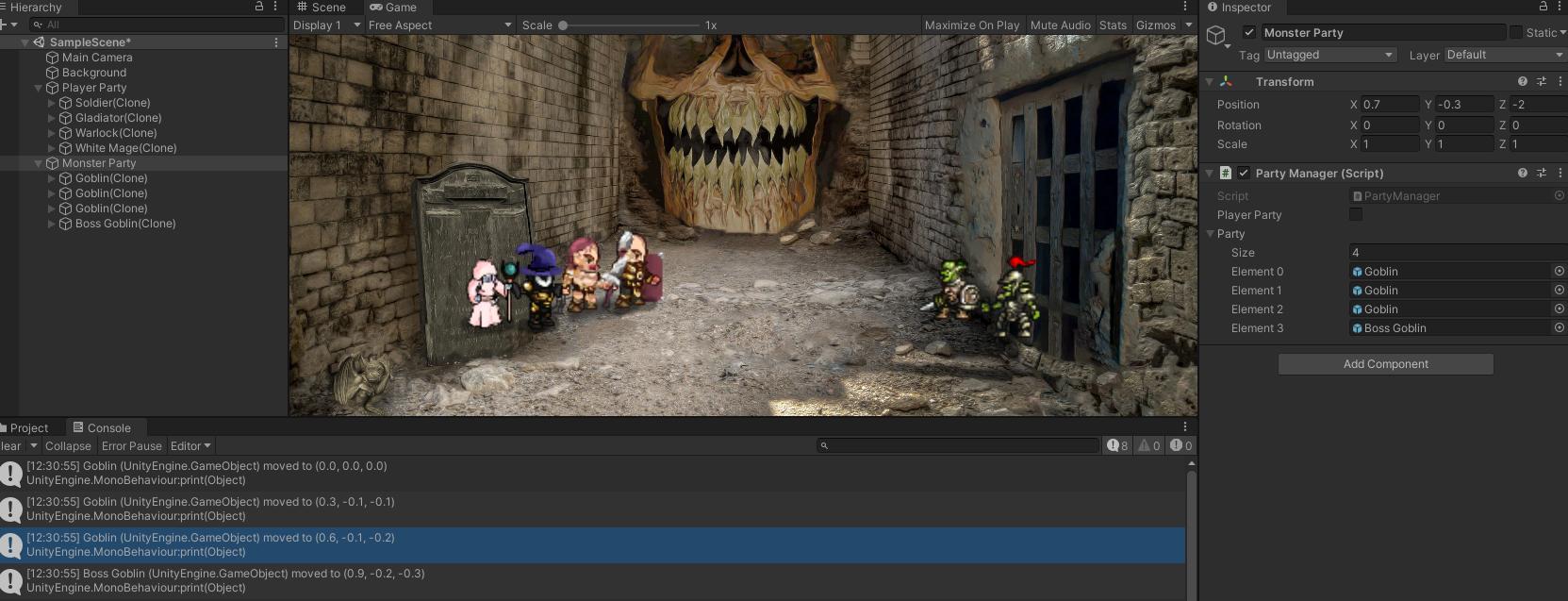Screen dimensions: 1568x601
Task: Open the Console panel kebab menu
Action: [x=1185, y=427]
